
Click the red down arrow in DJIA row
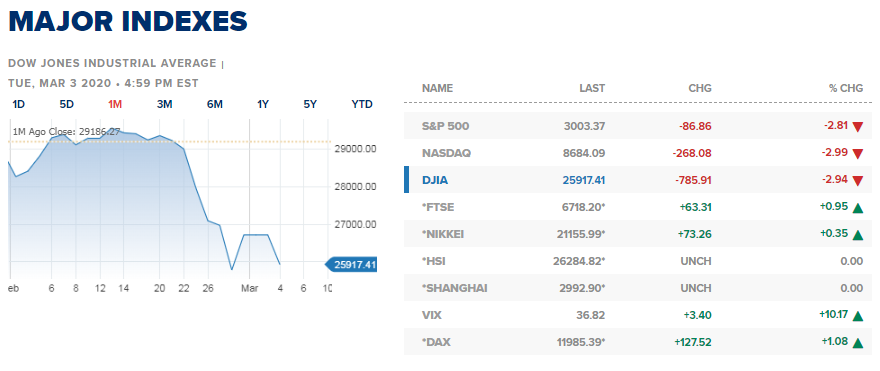[857, 181]
